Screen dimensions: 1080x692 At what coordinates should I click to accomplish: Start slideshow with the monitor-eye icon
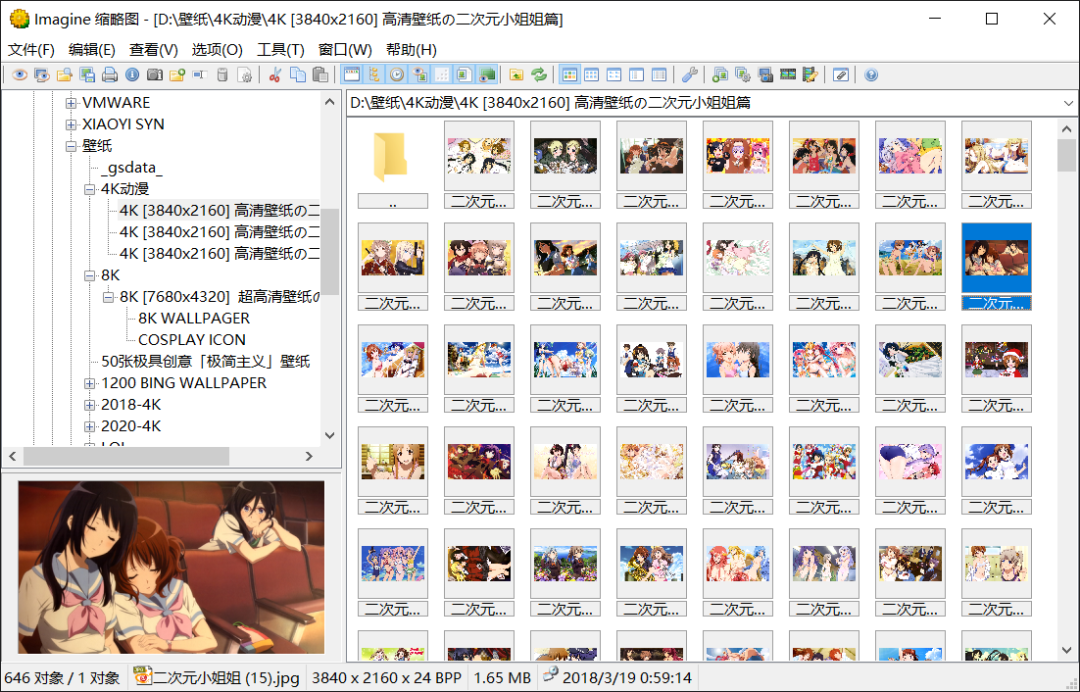pyautogui.click(x=42, y=75)
